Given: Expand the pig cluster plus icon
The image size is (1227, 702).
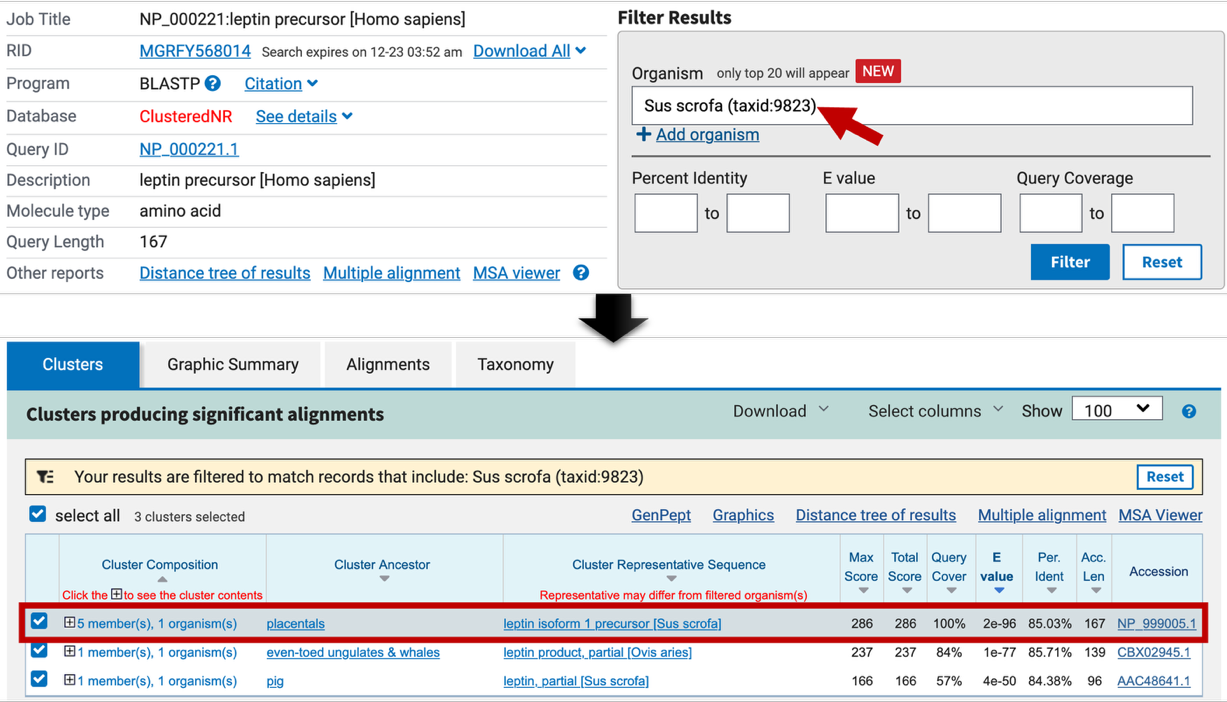Looking at the screenshot, I should [x=69, y=681].
